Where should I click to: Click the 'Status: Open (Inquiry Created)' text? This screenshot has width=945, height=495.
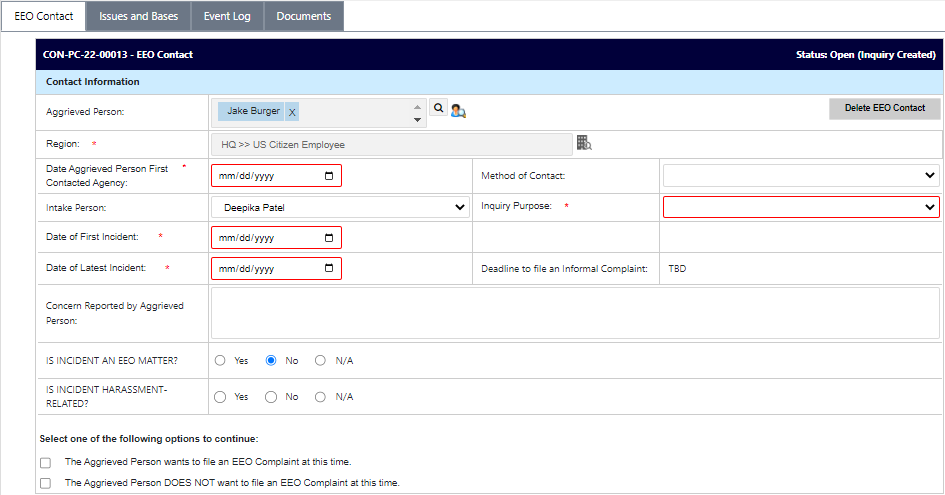click(865, 55)
